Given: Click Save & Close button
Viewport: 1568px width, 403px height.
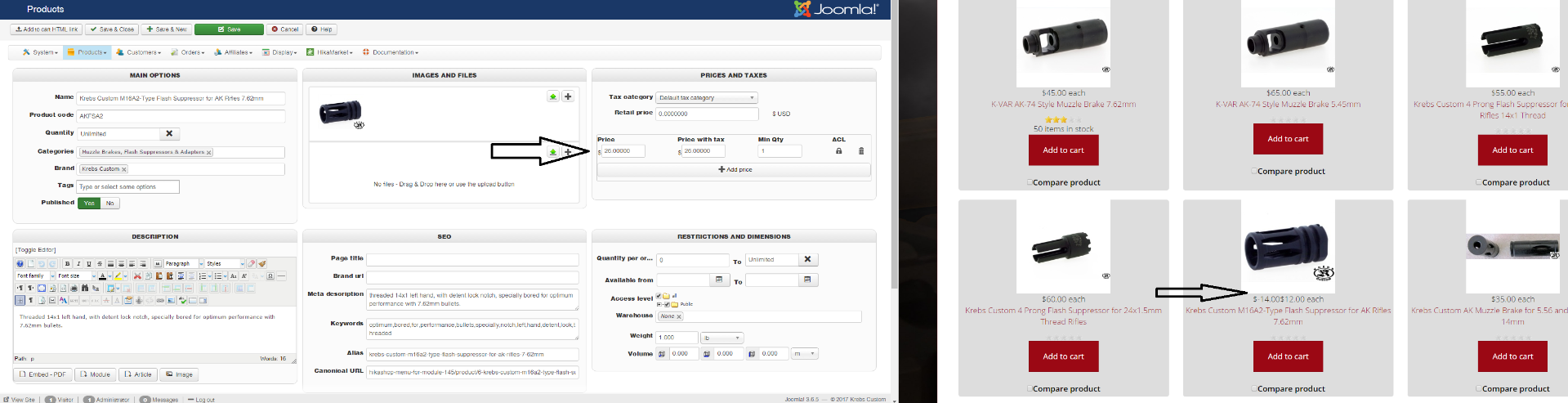Looking at the screenshot, I should coord(111,29).
